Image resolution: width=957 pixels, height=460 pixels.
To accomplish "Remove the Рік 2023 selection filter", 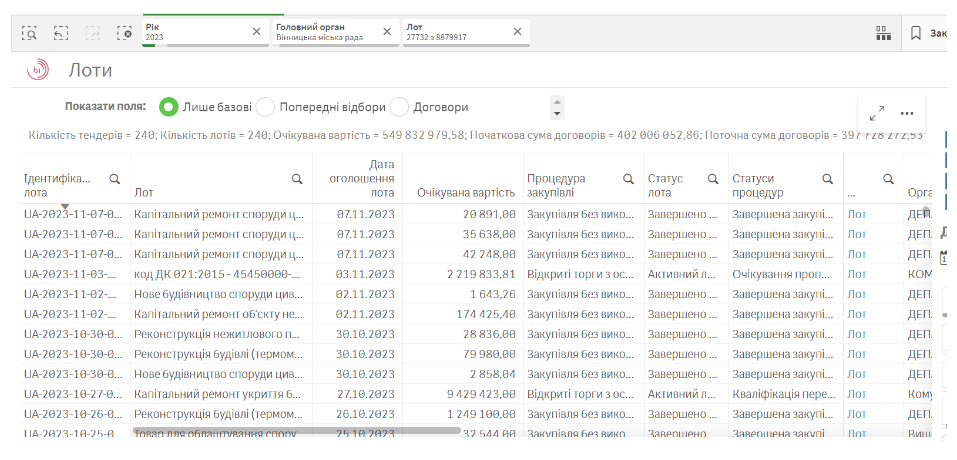I will pyautogui.click(x=256, y=31).
